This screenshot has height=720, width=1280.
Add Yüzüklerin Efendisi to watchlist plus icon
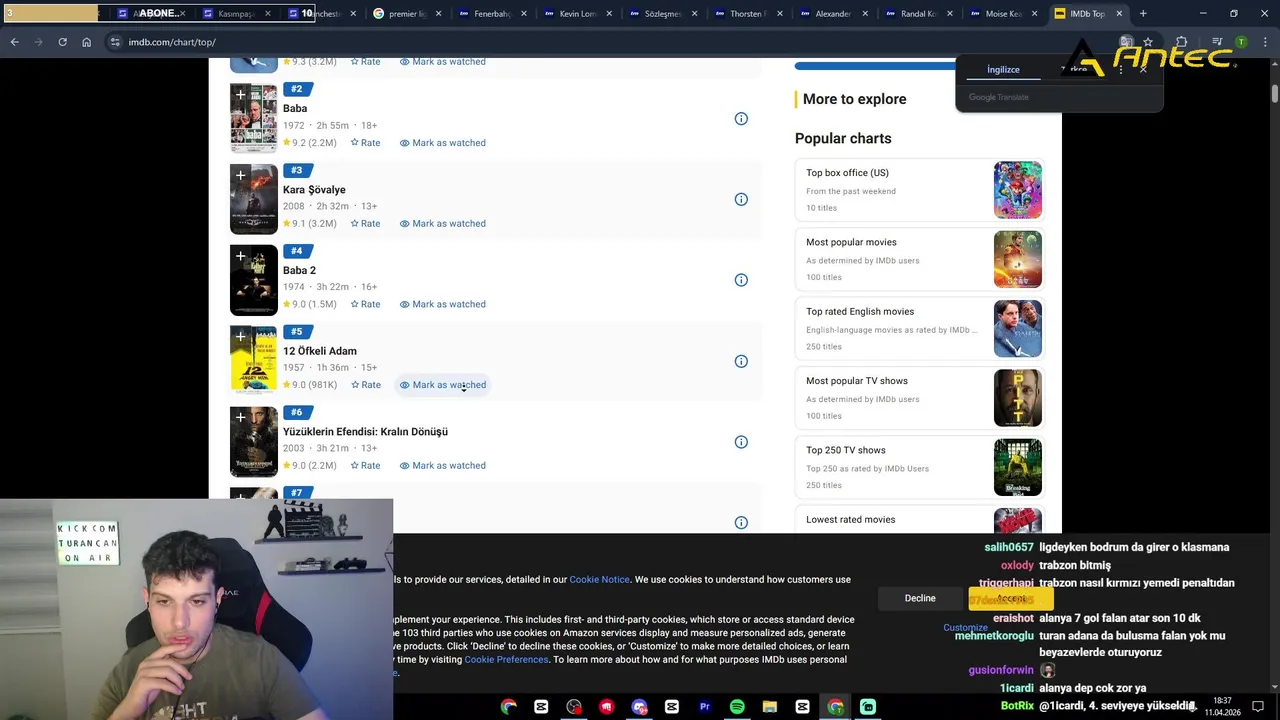click(240, 418)
